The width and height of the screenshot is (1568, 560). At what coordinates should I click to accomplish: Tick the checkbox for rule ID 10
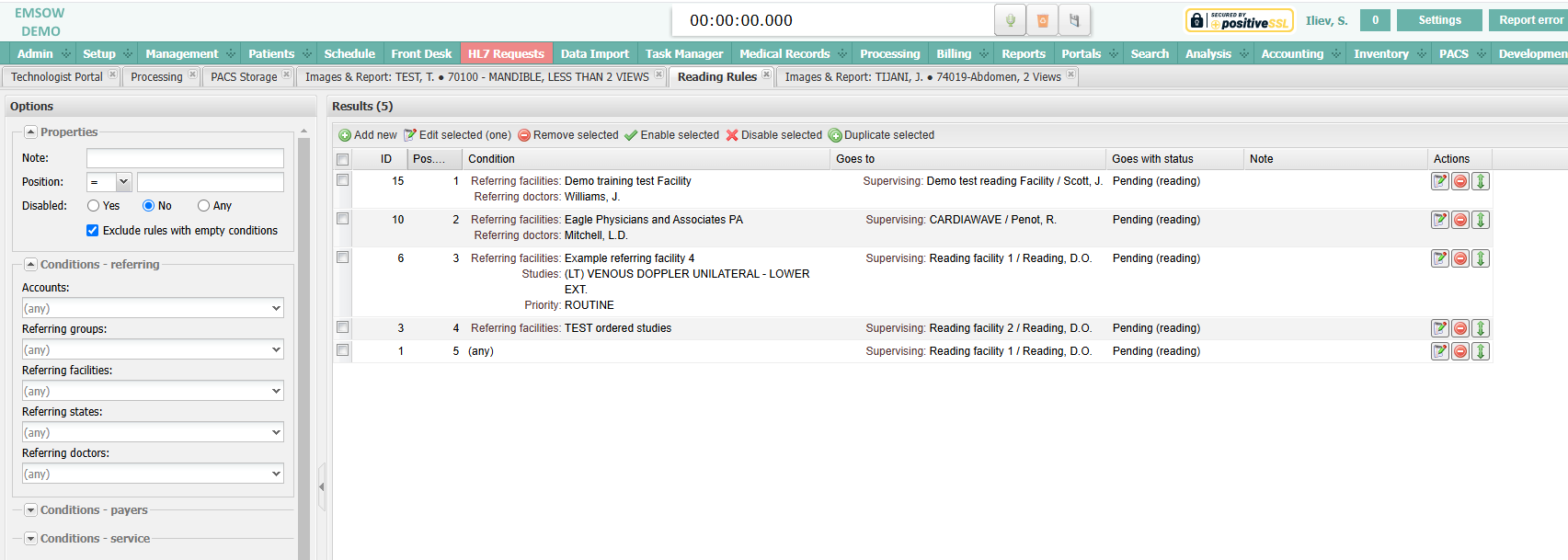(x=343, y=219)
